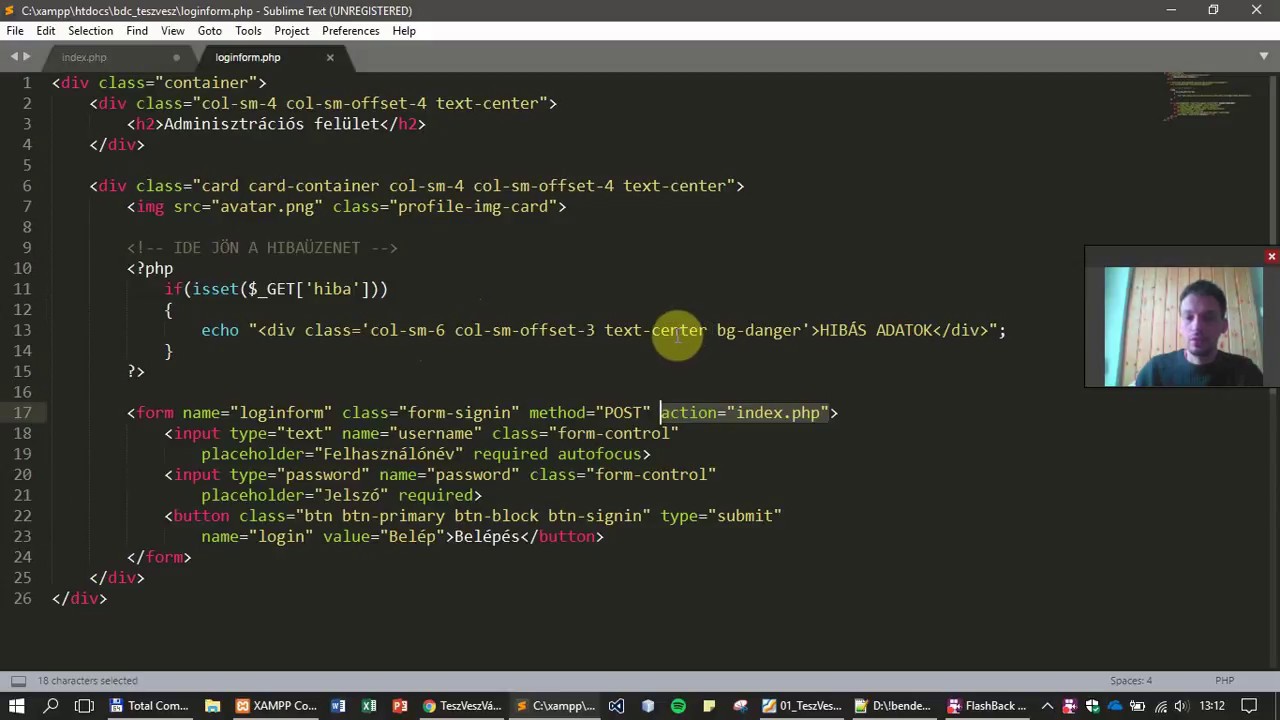Switch to Chrome TeszVesz window

click(462, 706)
